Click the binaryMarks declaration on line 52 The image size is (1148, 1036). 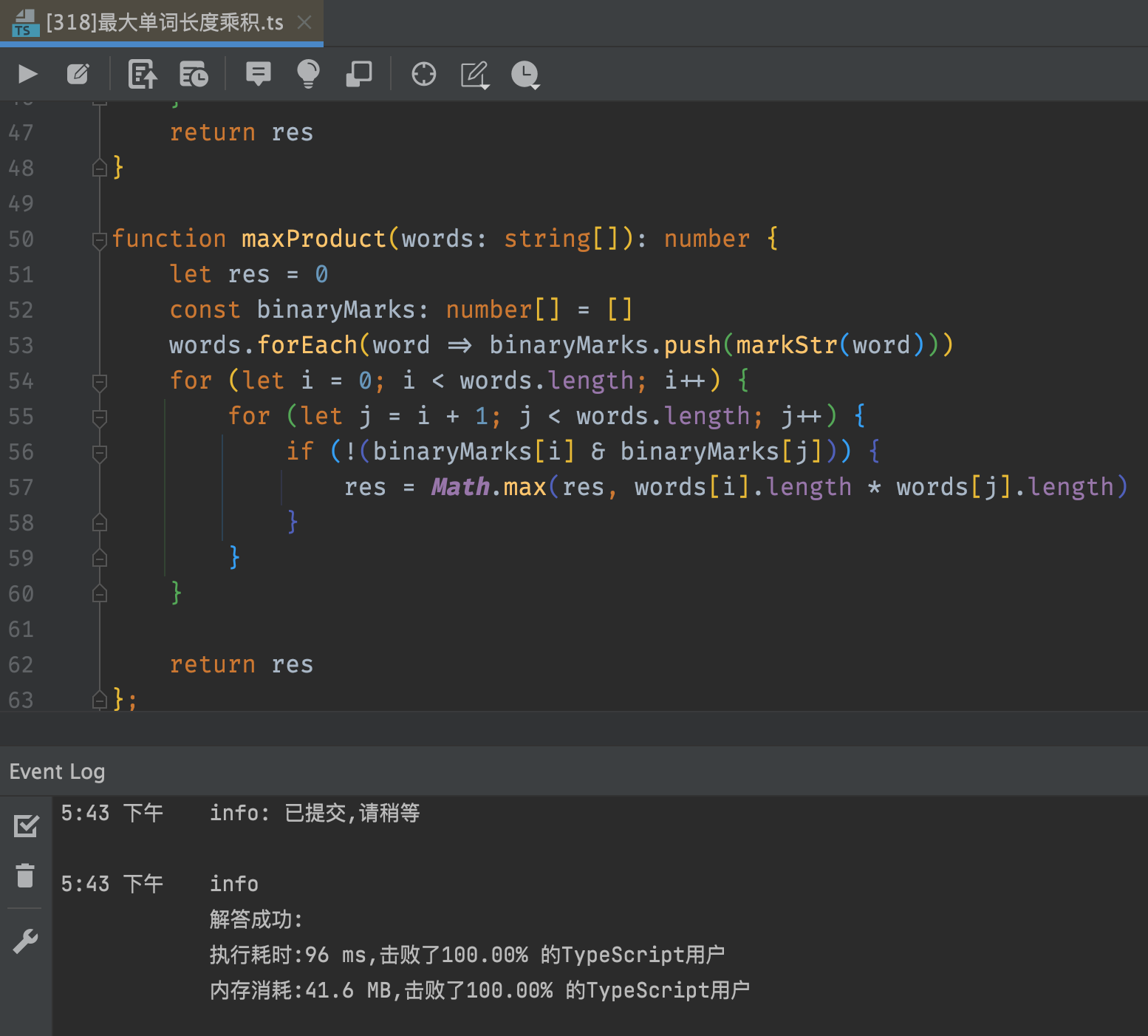click(x=336, y=310)
